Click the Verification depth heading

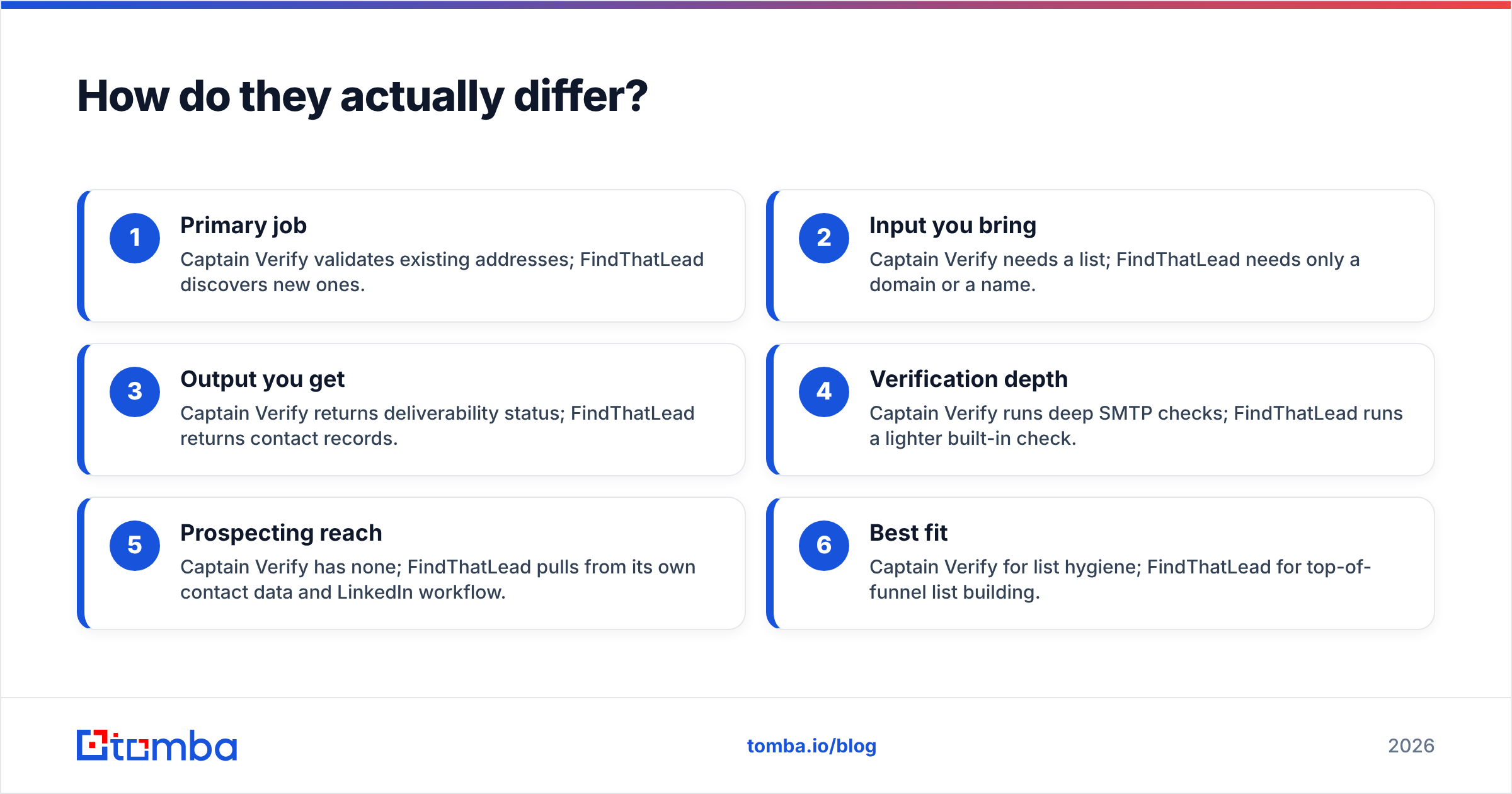pyautogui.click(x=968, y=379)
